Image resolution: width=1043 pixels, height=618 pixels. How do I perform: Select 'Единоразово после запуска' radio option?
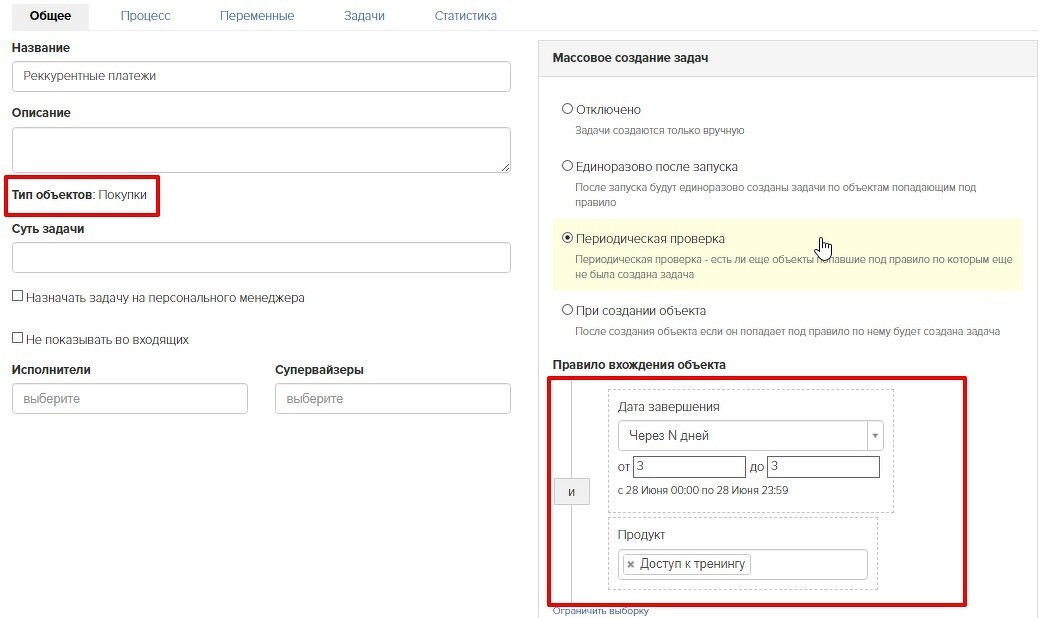coord(567,166)
